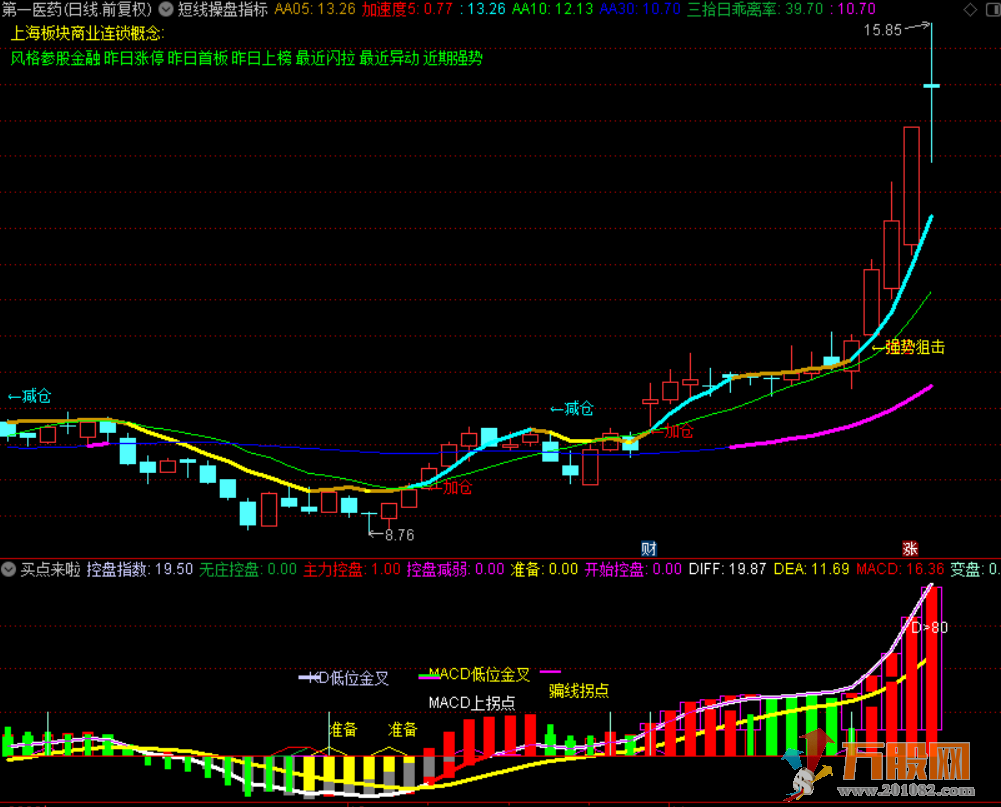
Task: Select the 控盘减弱: 0.00 readout
Action: 455,569
